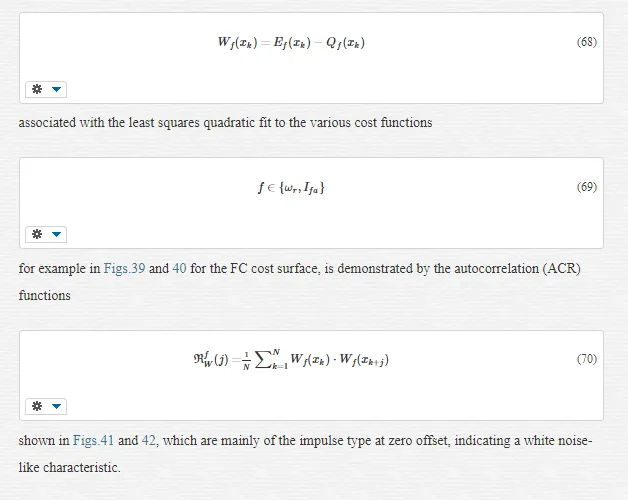Expand the dropdown arrow in equation 68 box
Viewport: 628px width, 500px height.
[56, 89]
